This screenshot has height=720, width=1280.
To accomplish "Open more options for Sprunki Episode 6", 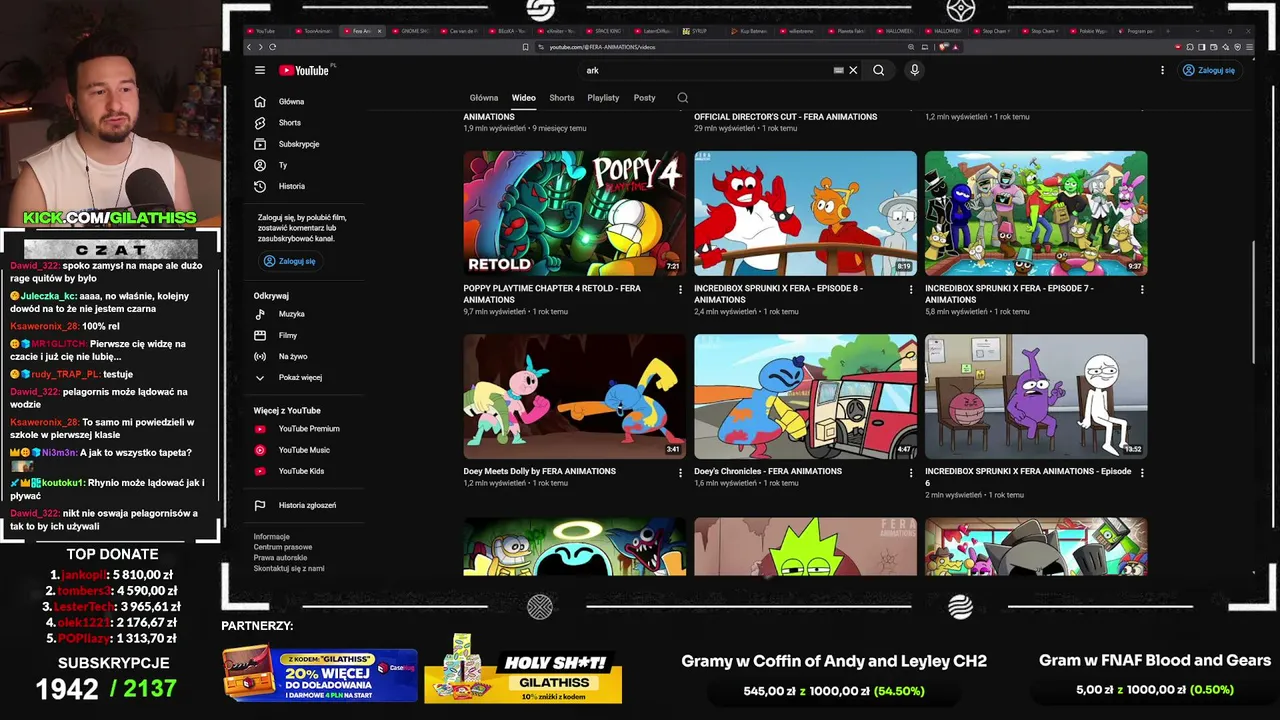I will coord(1142,473).
